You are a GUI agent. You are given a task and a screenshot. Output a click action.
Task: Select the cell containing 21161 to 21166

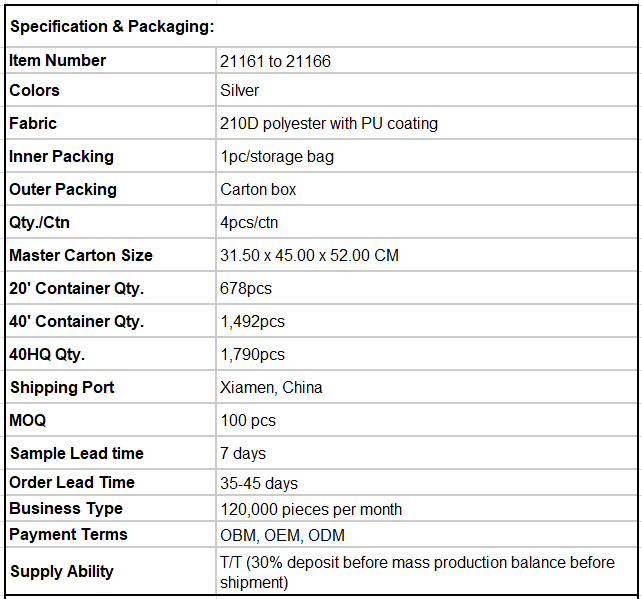pos(426,61)
